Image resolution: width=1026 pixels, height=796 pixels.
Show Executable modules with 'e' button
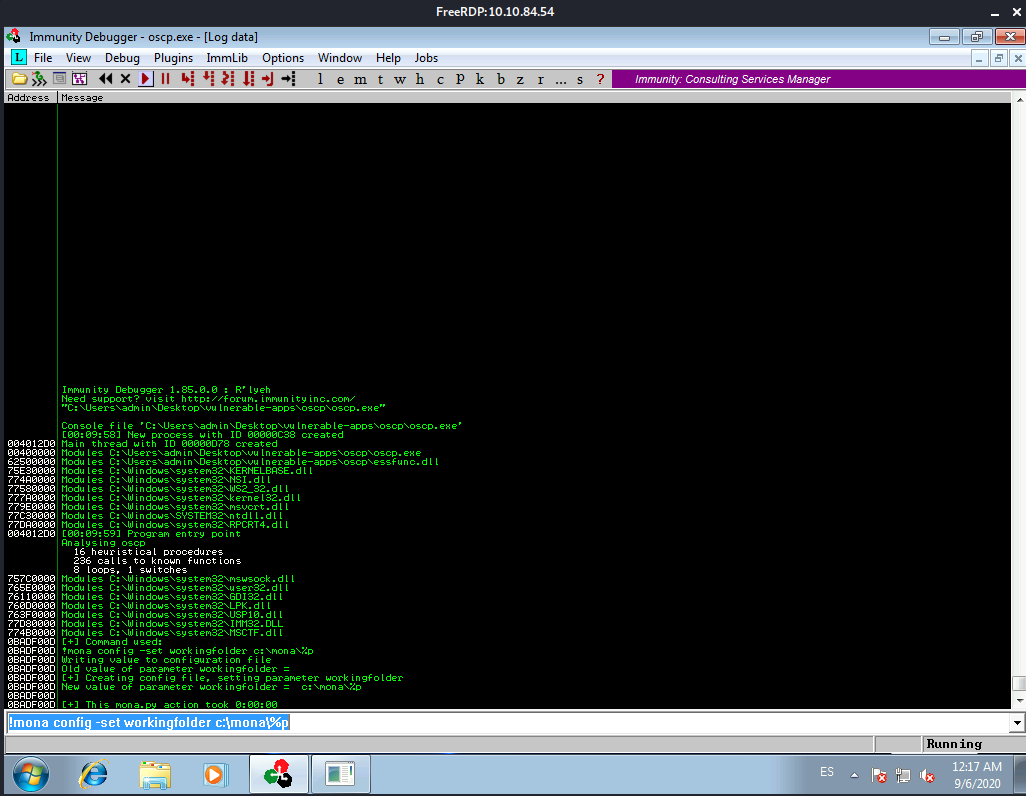(x=340, y=79)
